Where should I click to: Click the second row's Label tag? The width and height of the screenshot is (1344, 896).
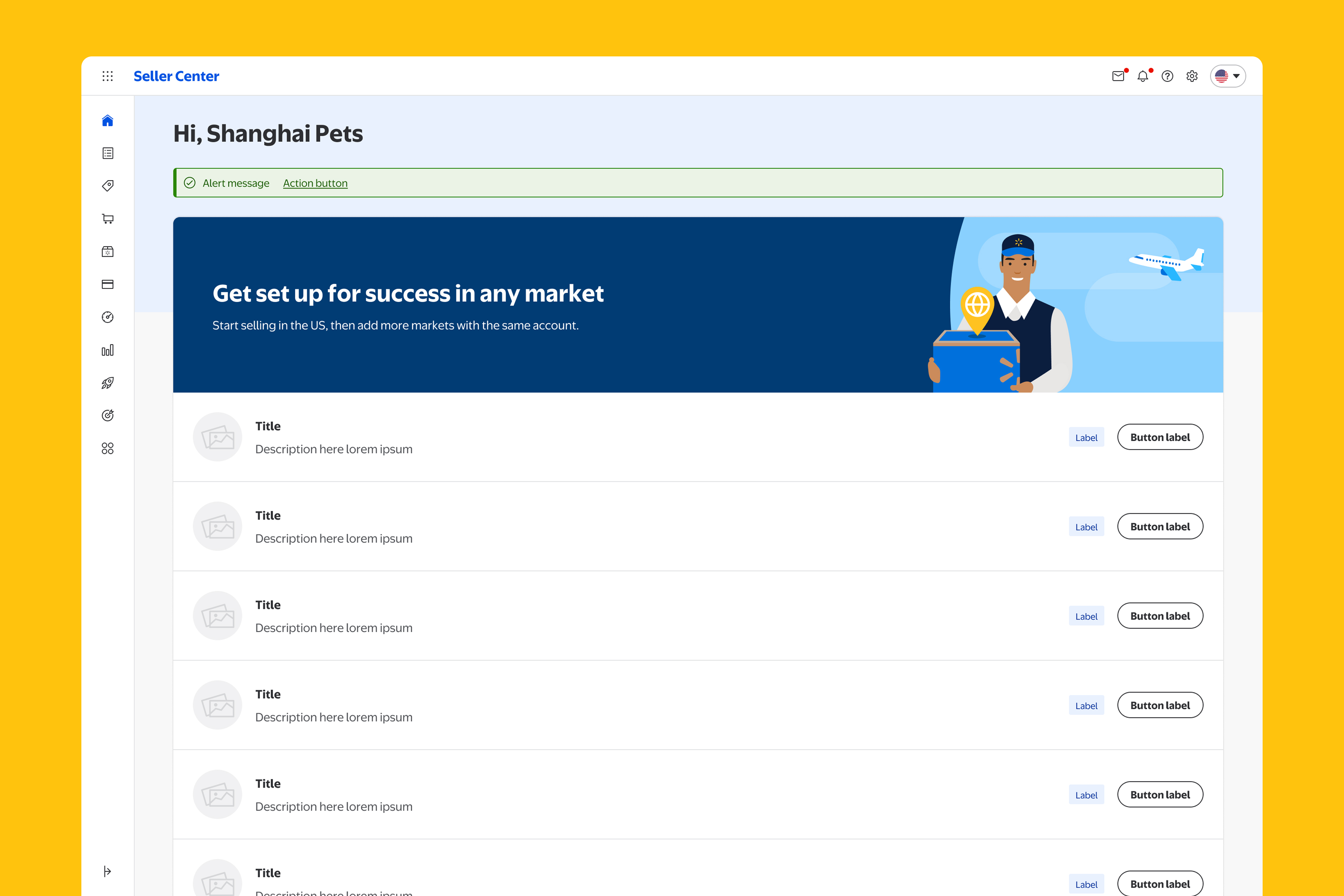[1086, 527]
